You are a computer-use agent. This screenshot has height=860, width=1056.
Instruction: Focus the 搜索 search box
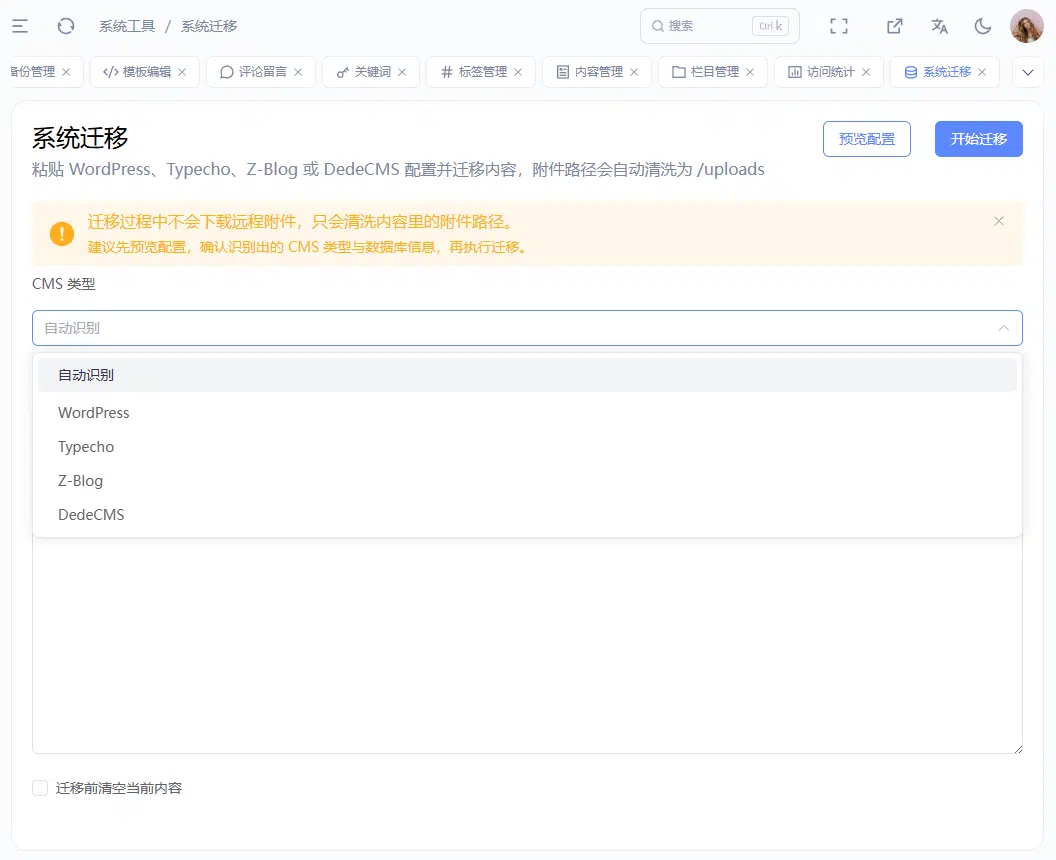pos(719,26)
